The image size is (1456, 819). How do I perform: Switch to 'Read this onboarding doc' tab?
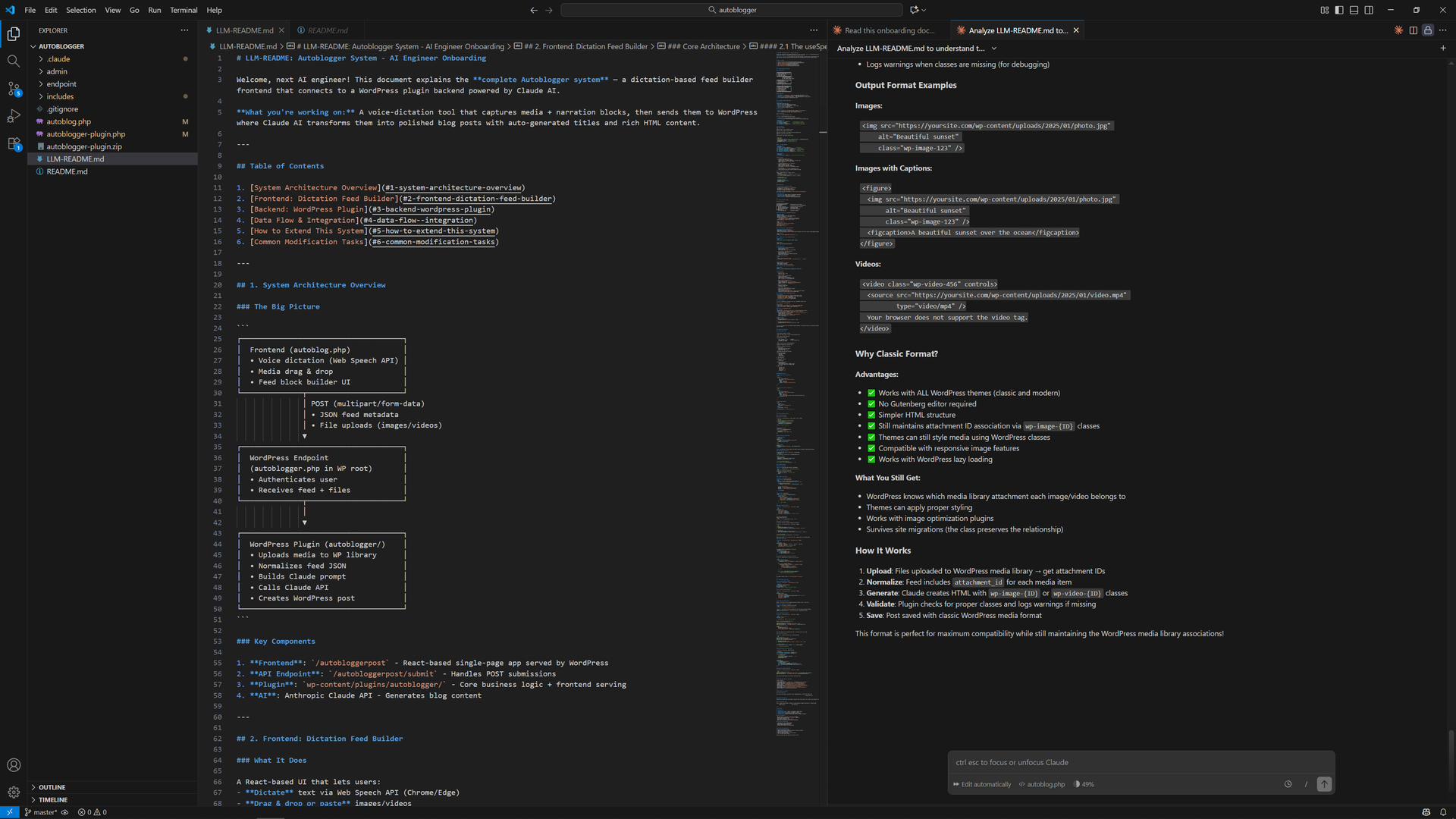[x=889, y=30]
